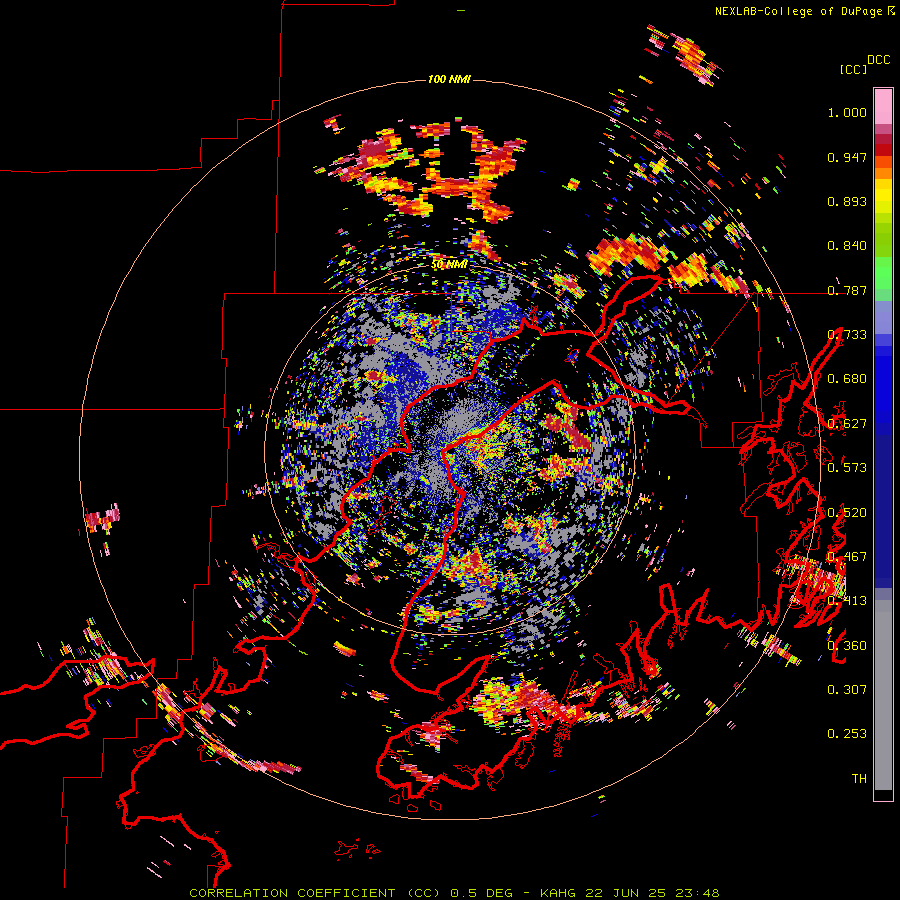
Task: Click the 0.627 value on the color scale
Action: click(847, 424)
